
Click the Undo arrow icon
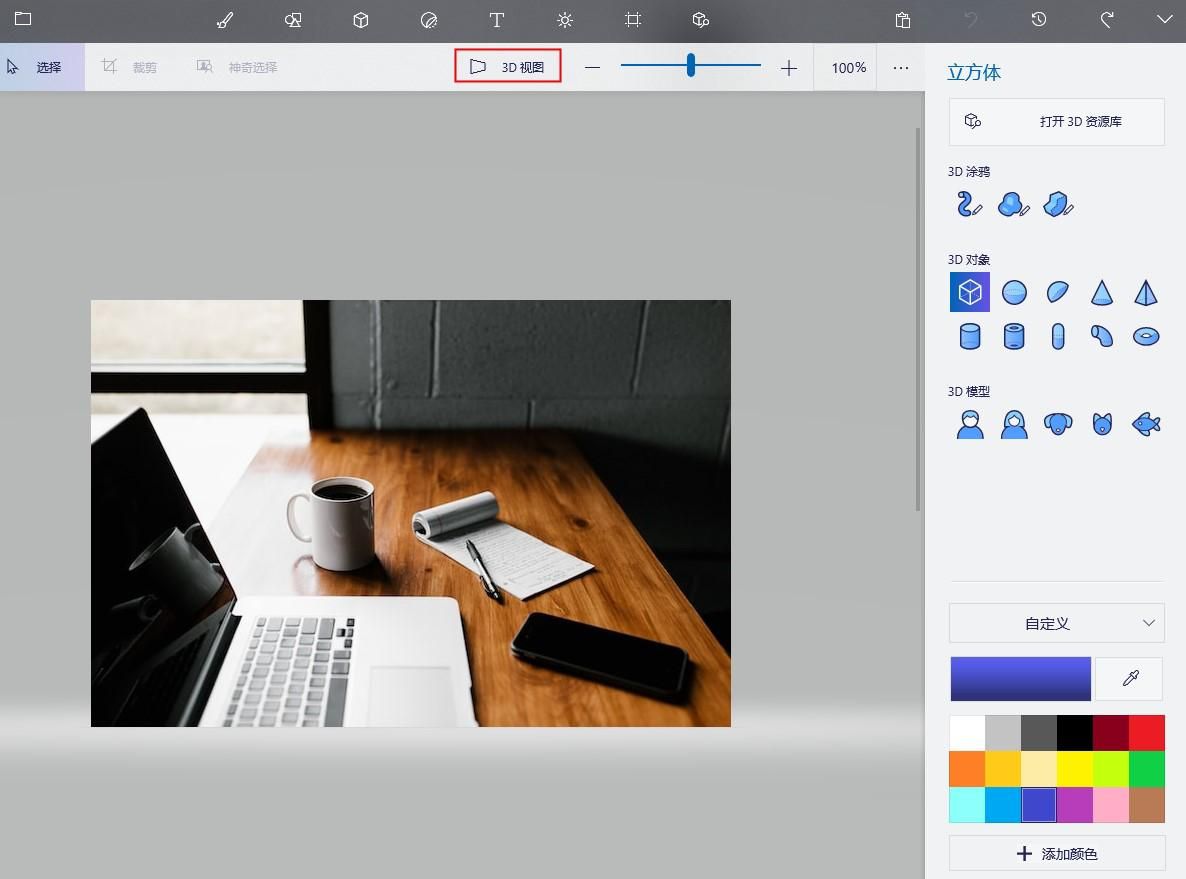click(x=970, y=19)
